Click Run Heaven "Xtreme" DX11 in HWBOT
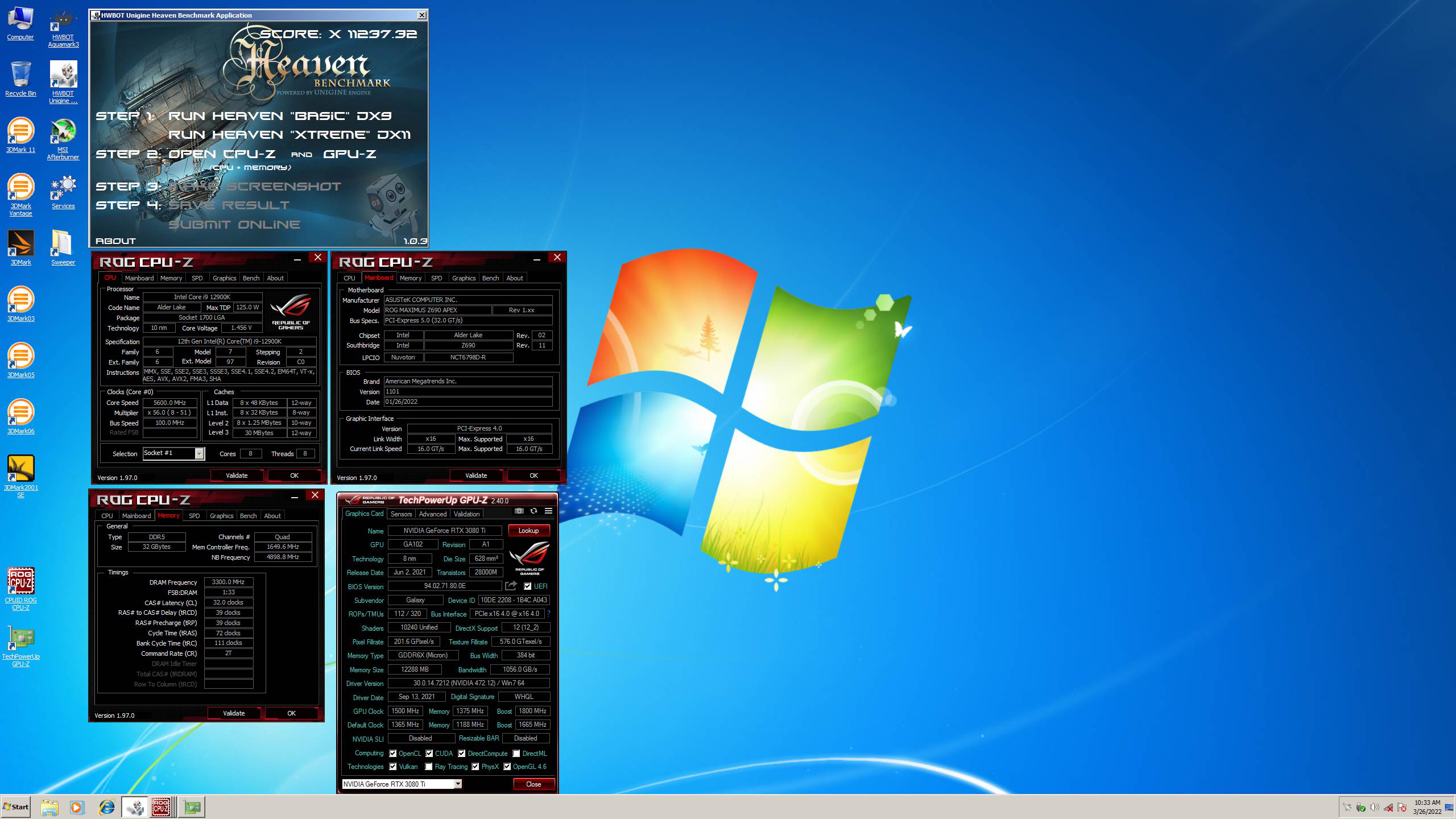This screenshot has width=1456, height=819. [x=289, y=135]
